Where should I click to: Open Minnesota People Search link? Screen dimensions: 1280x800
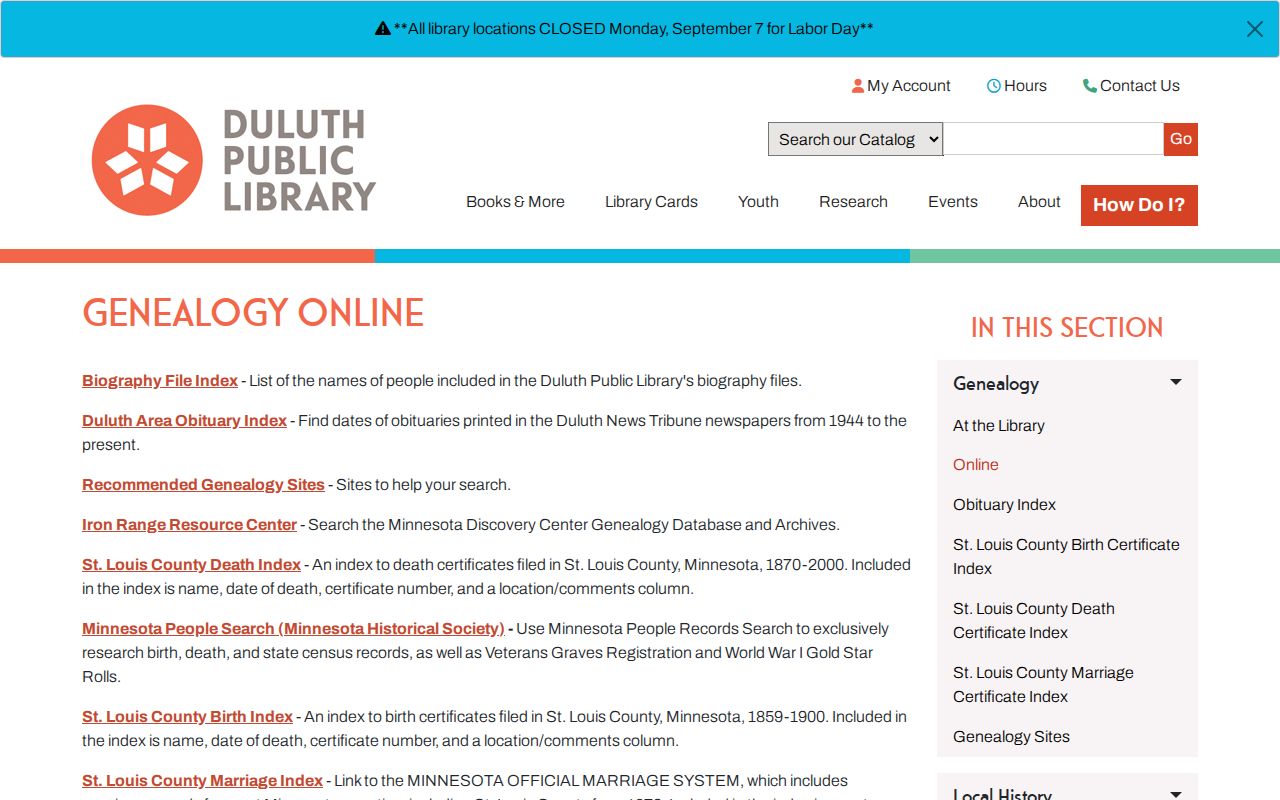[293, 629]
